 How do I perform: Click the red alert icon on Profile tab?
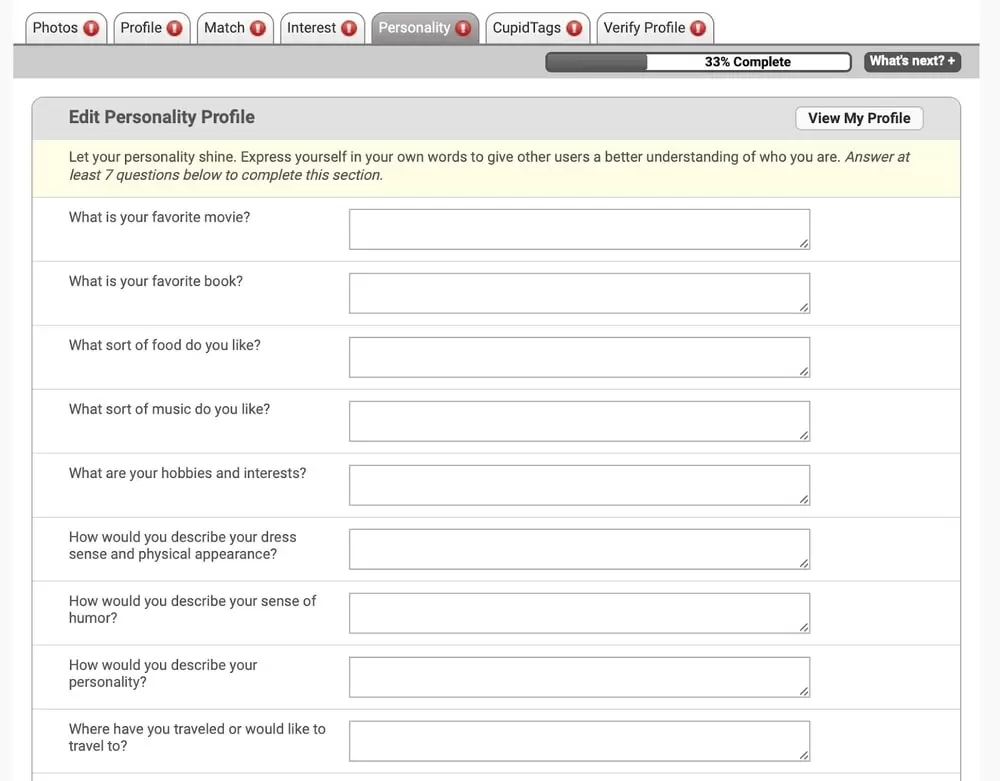click(175, 28)
